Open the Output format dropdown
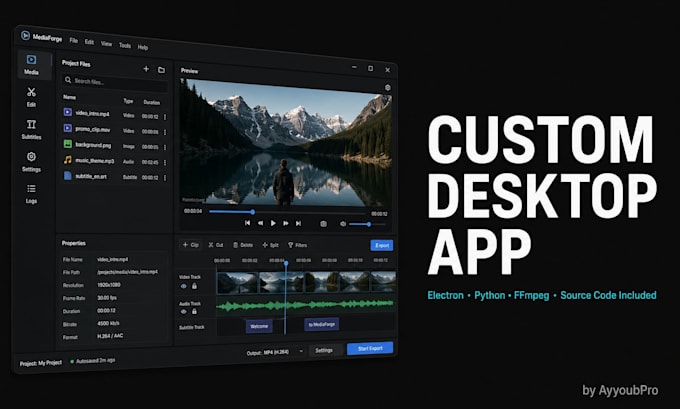Viewport: 680px width, 409px height. click(x=275, y=352)
